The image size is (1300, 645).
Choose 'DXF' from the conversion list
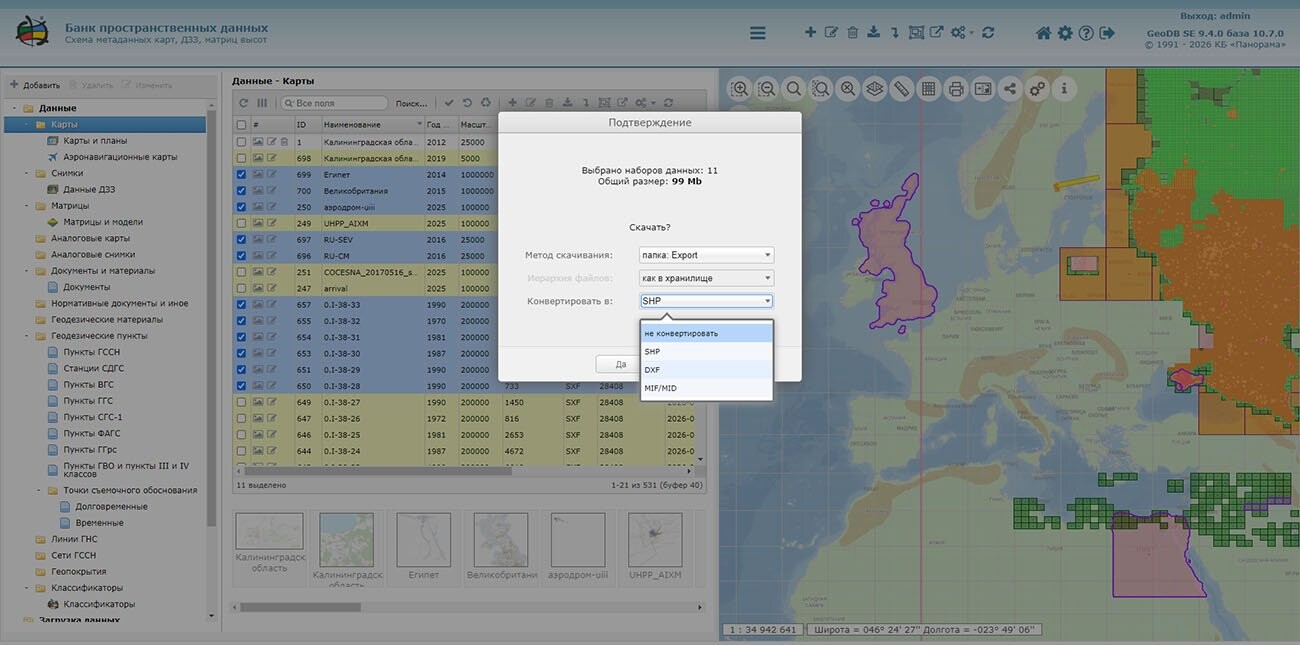click(x=706, y=370)
